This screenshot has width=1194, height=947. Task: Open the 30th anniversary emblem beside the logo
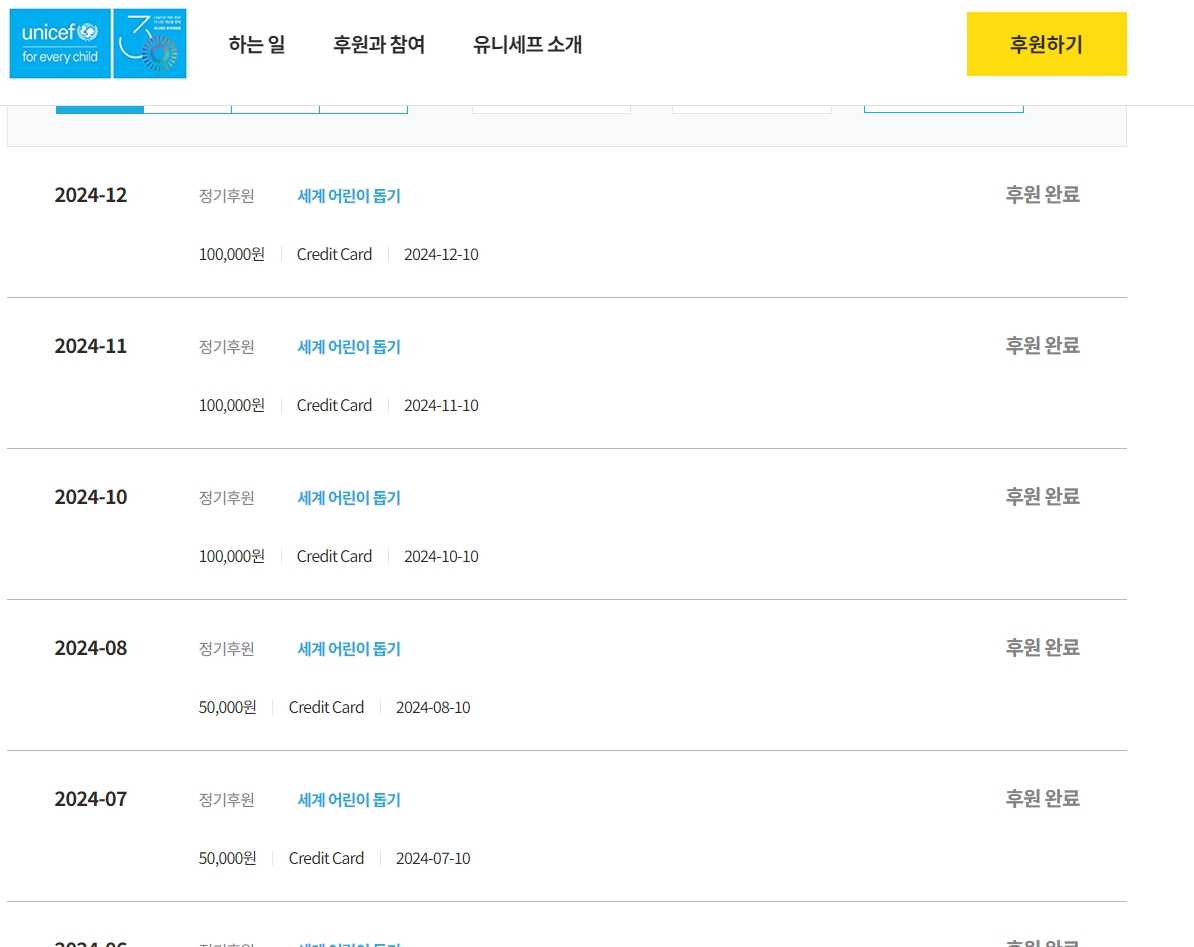tap(150, 44)
